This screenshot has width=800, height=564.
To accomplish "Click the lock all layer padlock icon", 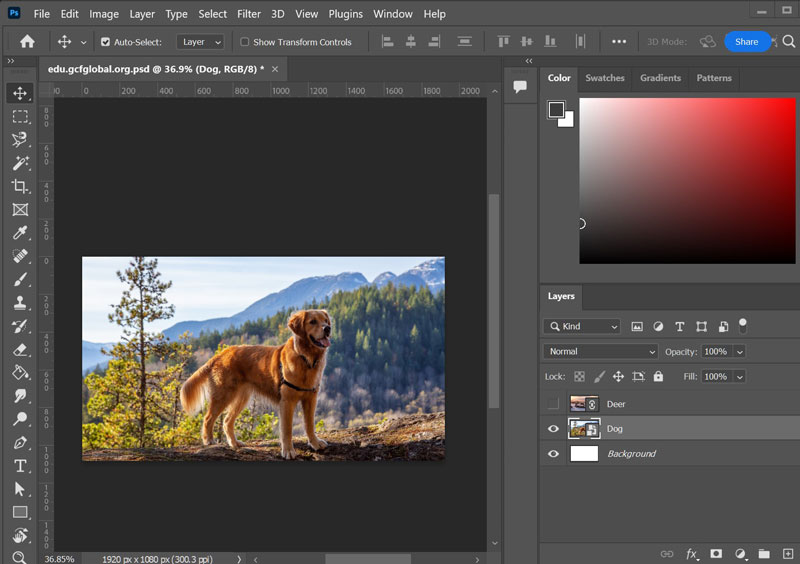I will pyautogui.click(x=658, y=377).
